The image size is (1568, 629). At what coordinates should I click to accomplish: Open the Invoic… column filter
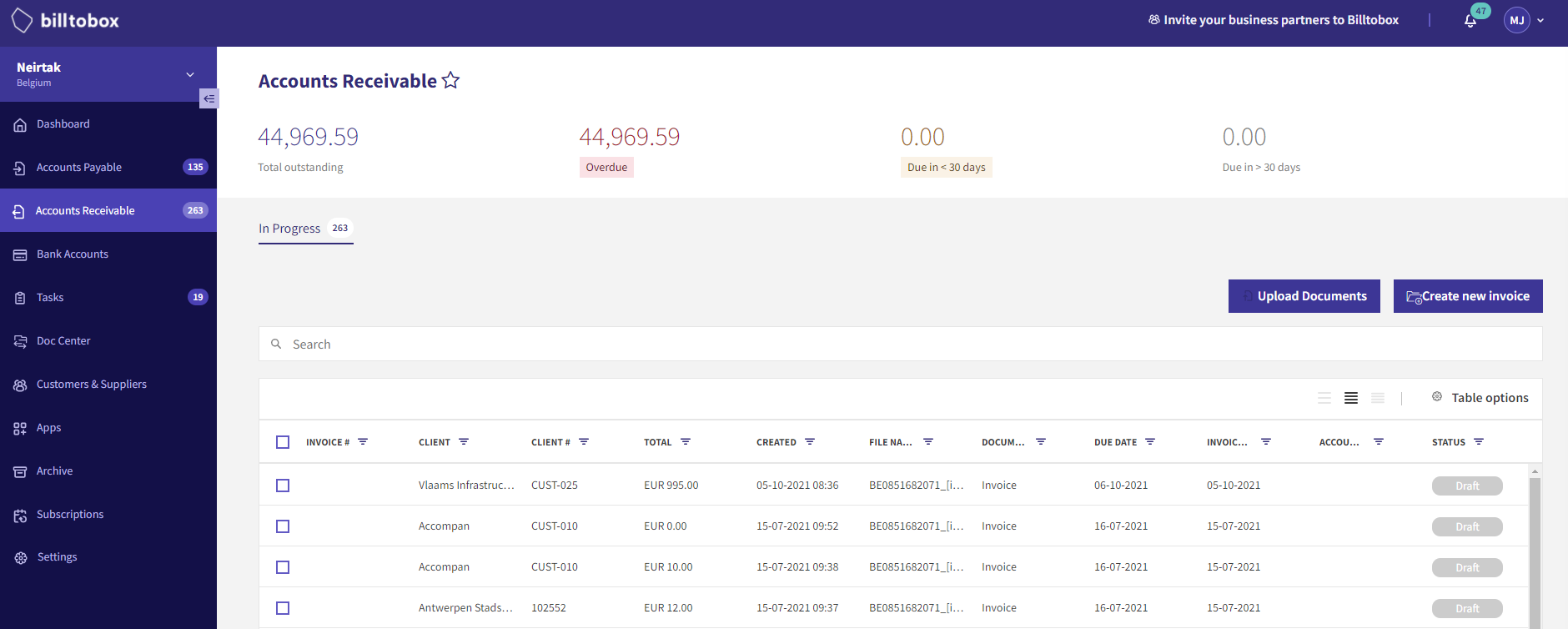pyautogui.click(x=1266, y=442)
